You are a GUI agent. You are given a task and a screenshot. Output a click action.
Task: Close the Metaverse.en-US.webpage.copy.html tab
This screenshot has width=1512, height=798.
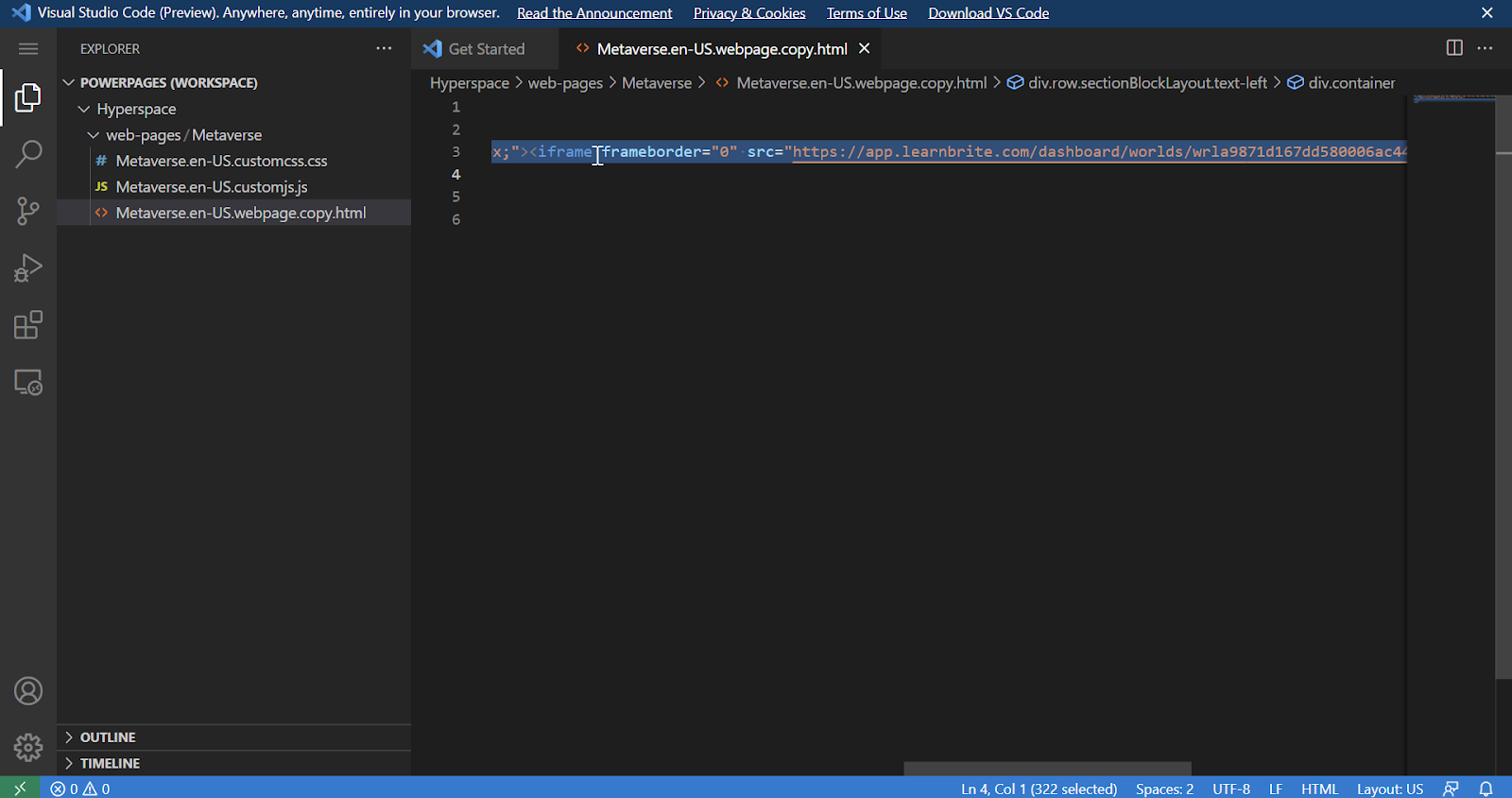click(864, 48)
